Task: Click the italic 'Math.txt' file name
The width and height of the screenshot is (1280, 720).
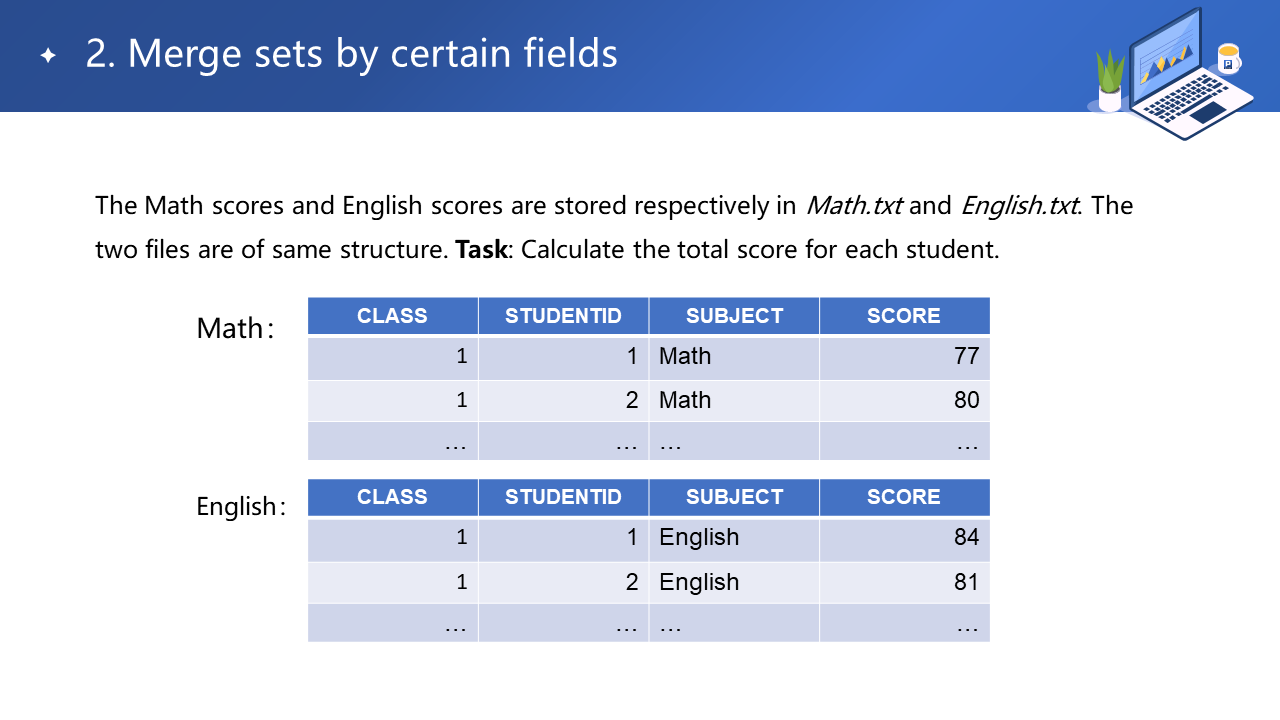Action: click(854, 206)
